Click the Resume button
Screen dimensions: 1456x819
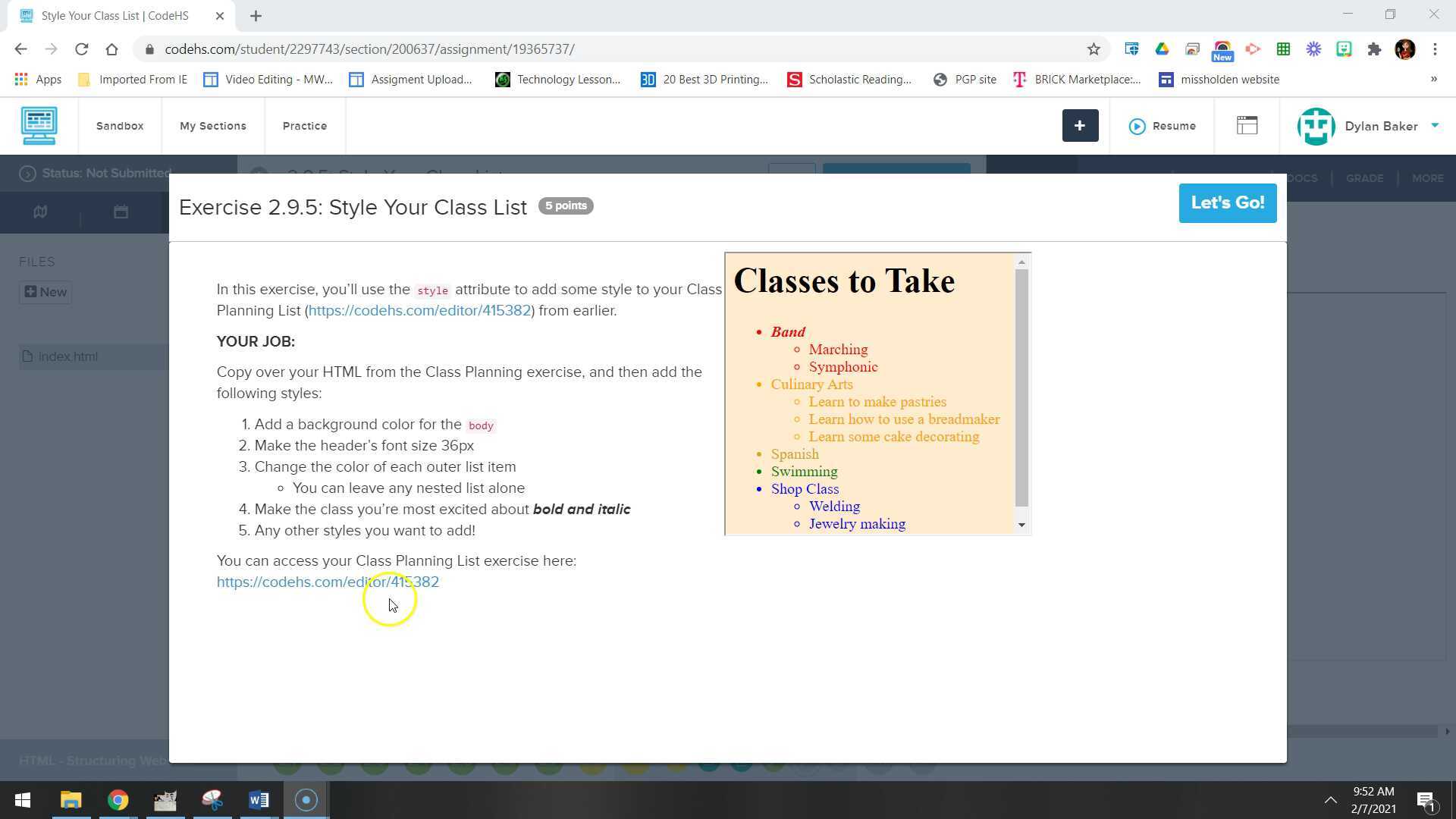coord(1162,126)
